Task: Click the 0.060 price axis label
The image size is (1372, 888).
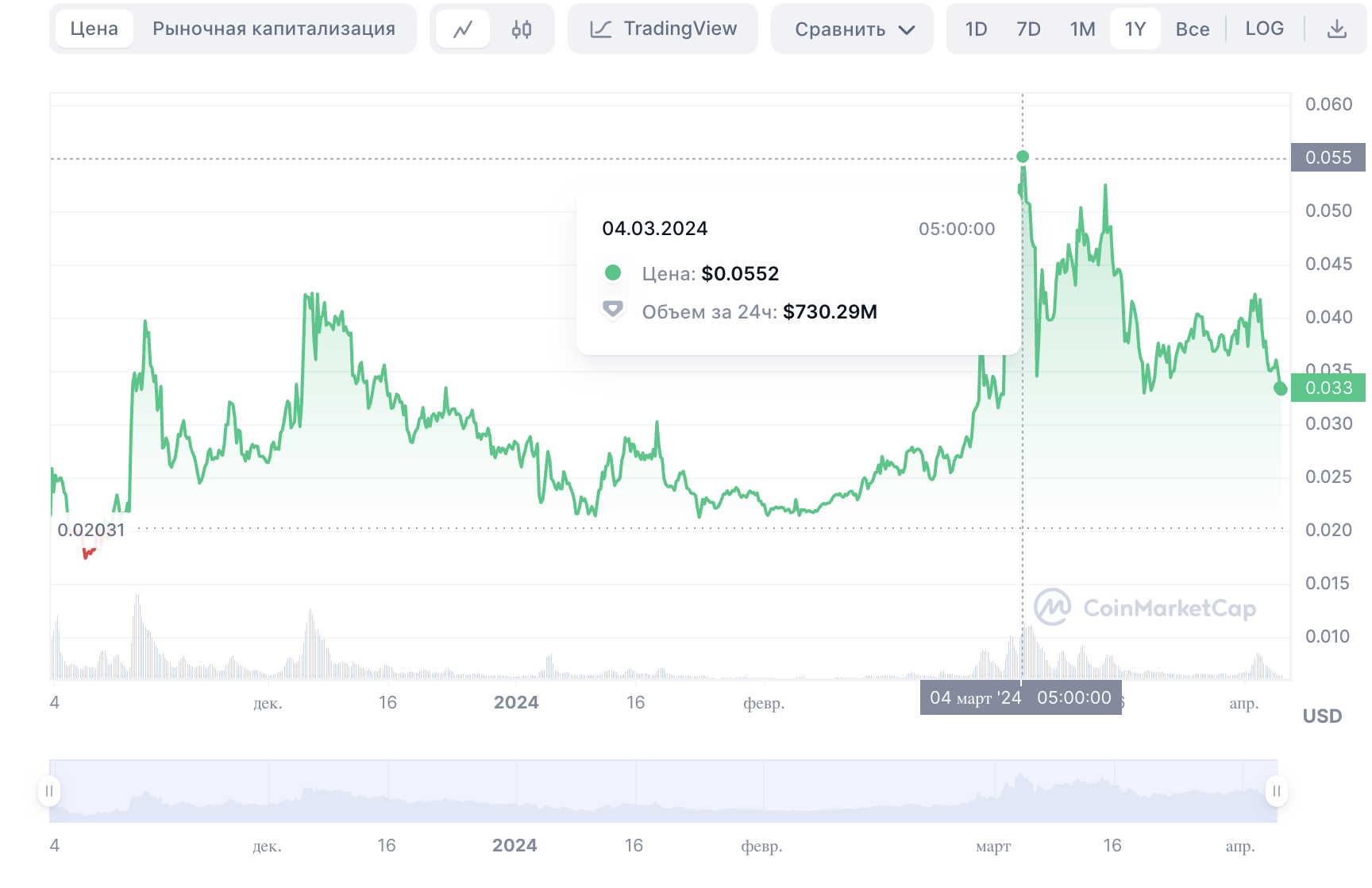Action: pos(1328,104)
